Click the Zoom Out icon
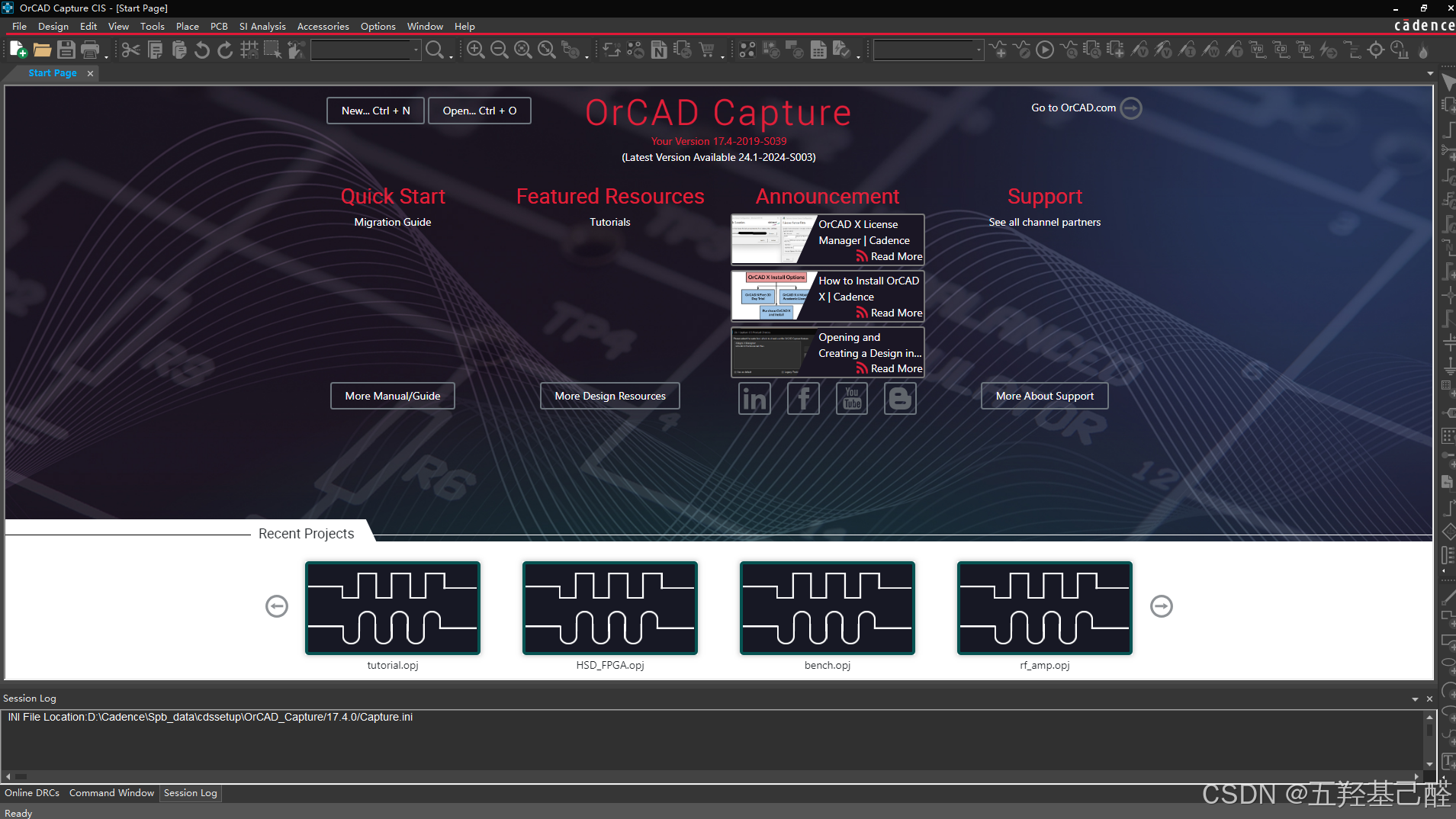 pos(500,50)
